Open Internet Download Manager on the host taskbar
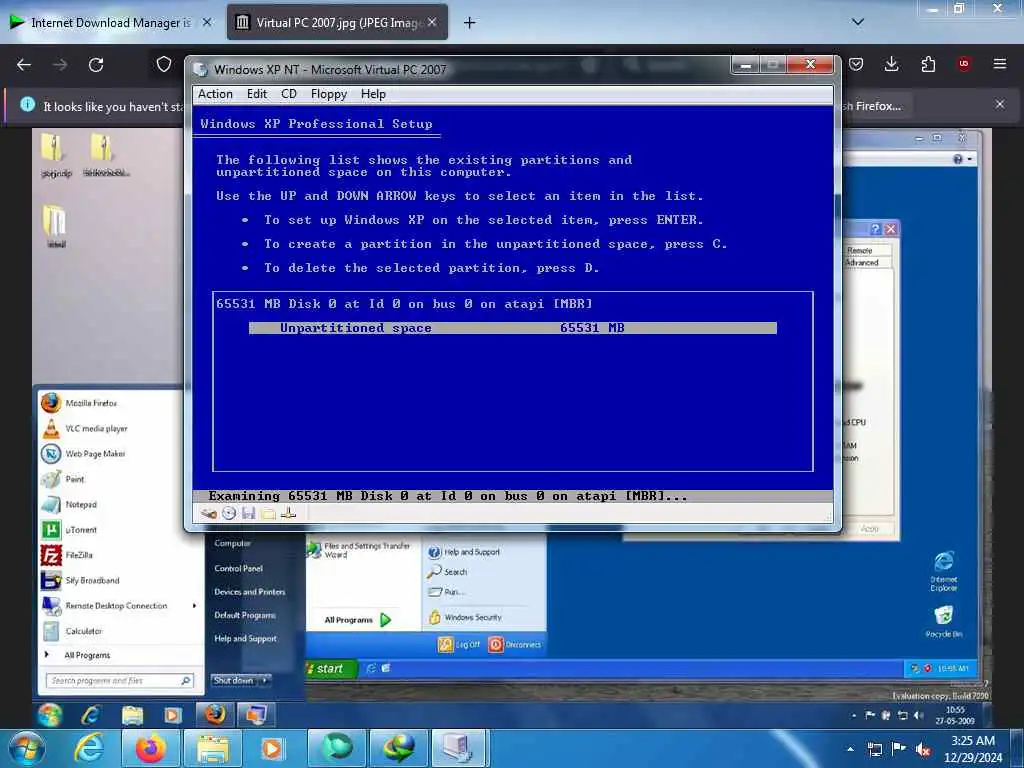Image resolution: width=1024 pixels, height=768 pixels. coord(399,748)
